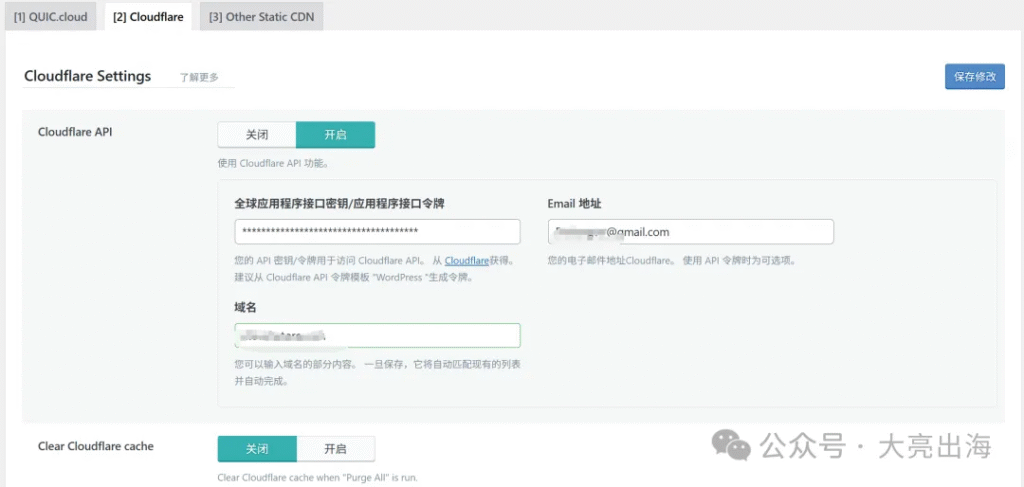Focus the 域名 input field

pos(377,336)
